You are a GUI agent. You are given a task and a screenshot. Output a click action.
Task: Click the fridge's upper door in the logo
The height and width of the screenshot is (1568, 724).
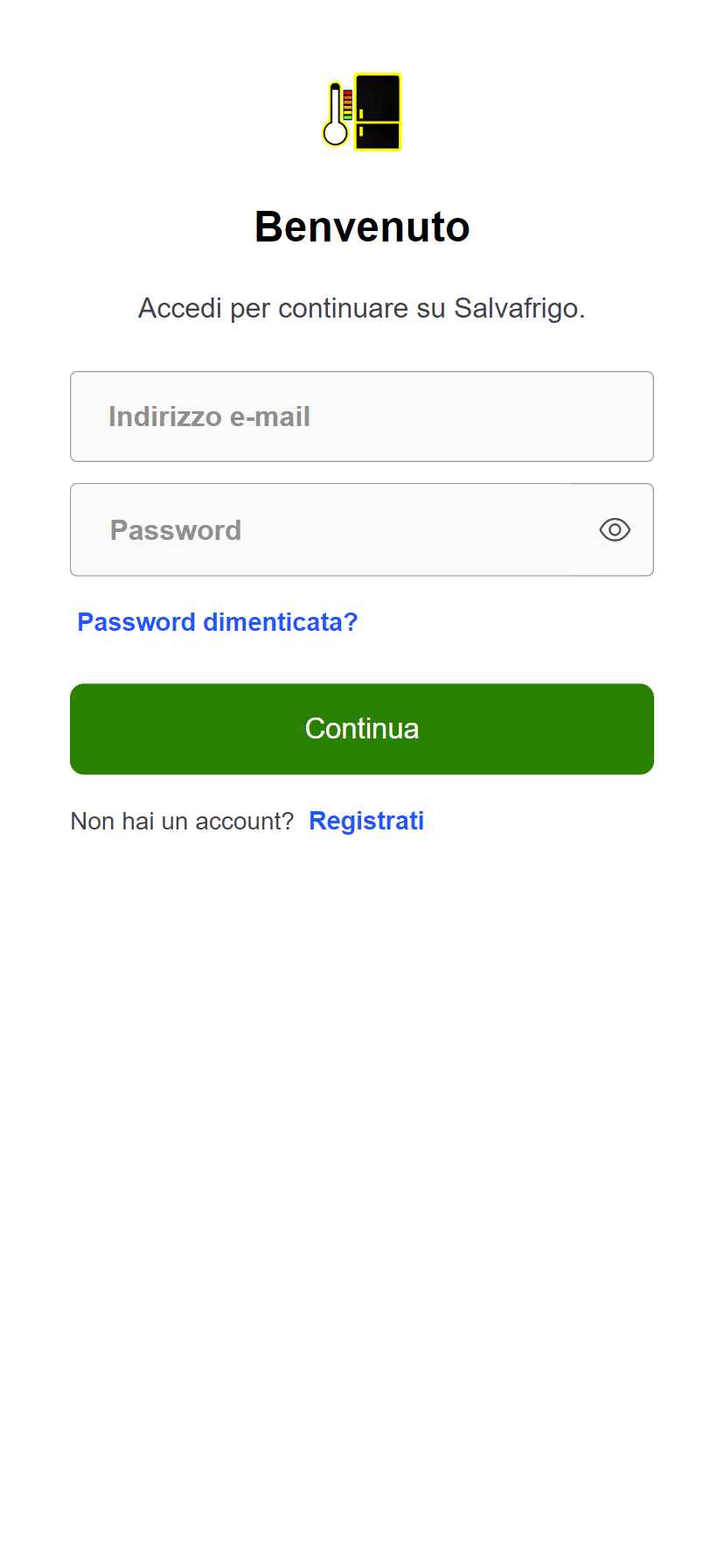[x=378, y=98]
